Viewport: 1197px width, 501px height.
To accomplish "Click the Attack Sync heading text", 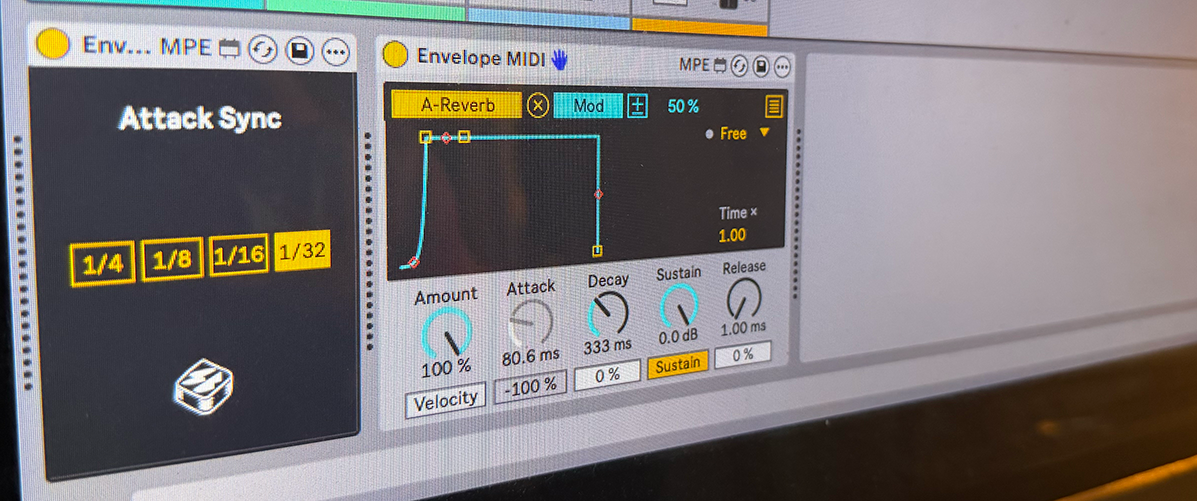I will pyautogui.click(x=201, y=118).
